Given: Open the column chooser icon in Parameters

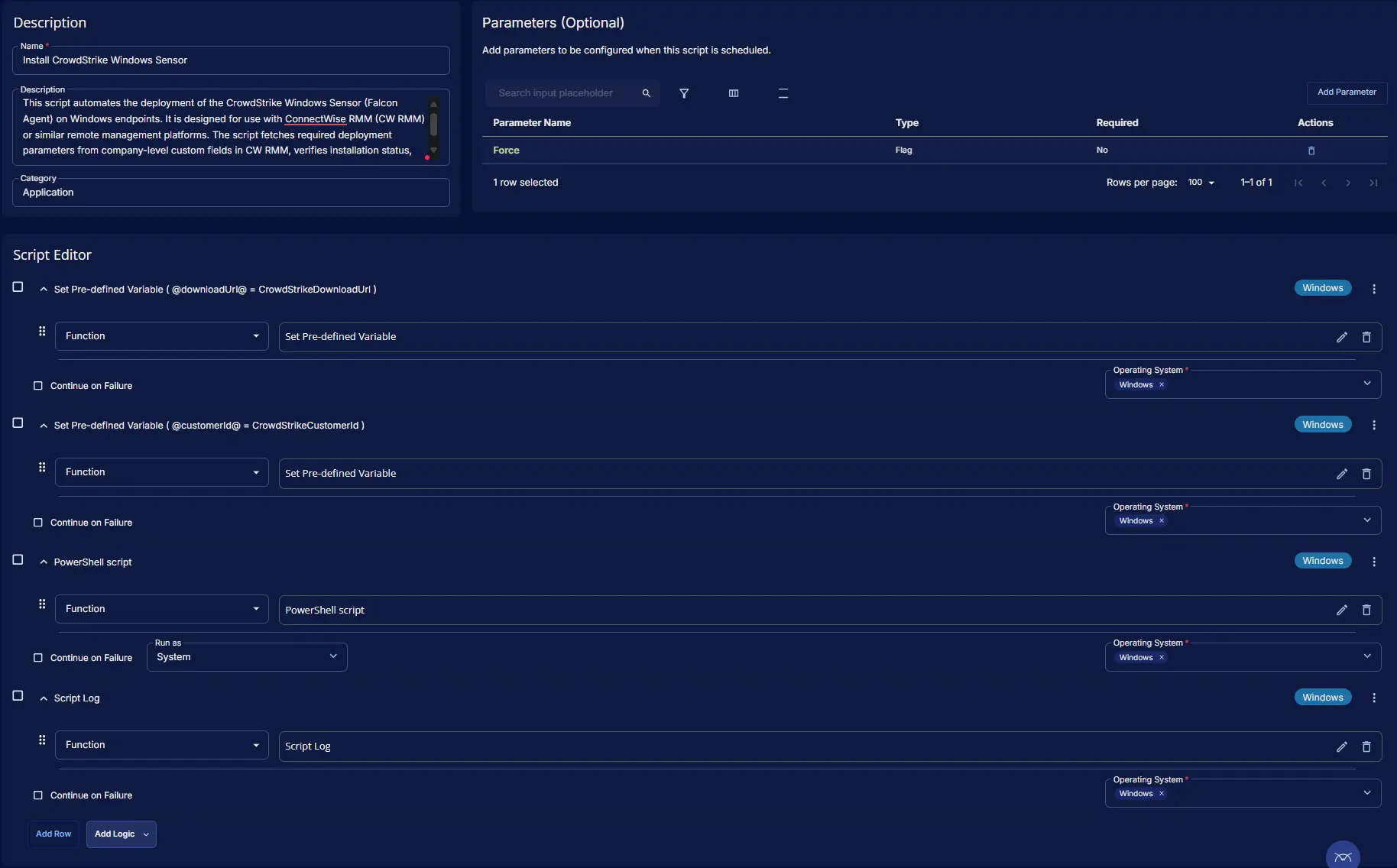Looking at the screenshot, I should click(734, 93).
